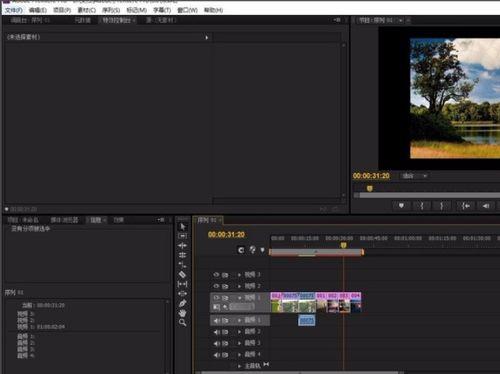The height and width of the screenshot is (374, 500).
Task: Select the Rolling Edit tool
Action: tap(182, 255)
